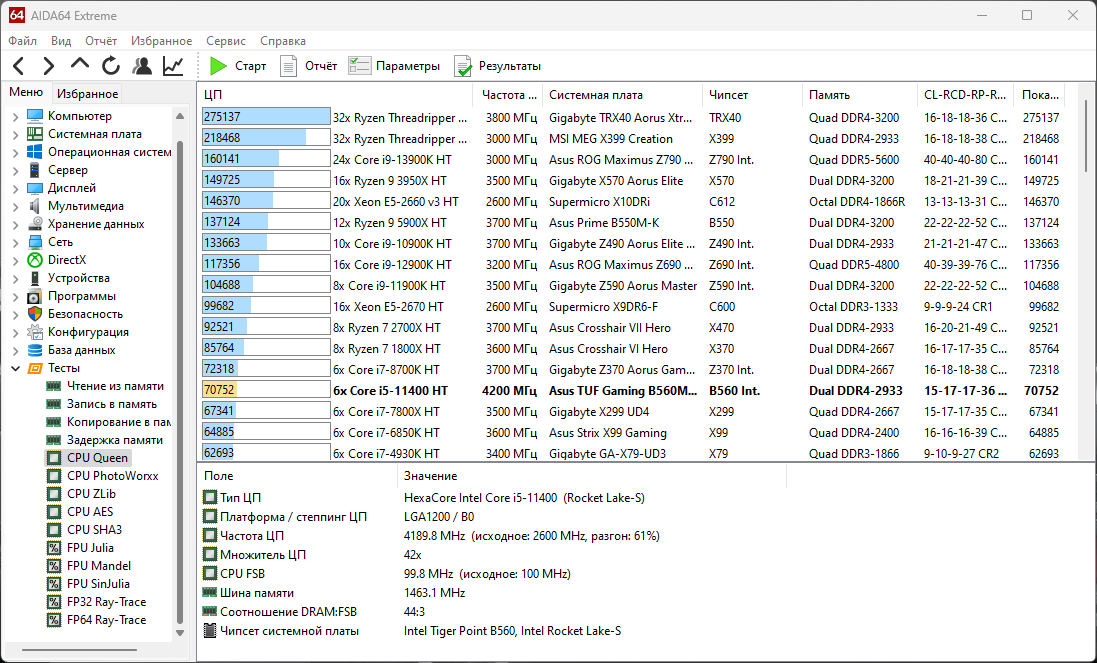Image resolution: width=1097 pixels, height=663 pixels.
Task: Select the highlighted 70752 score bar
Action: (266, 390)
